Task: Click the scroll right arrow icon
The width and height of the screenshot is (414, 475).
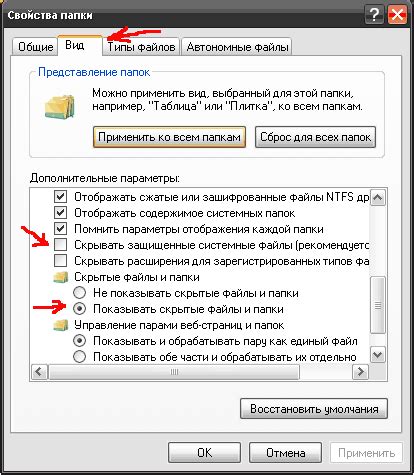Action: (x=360, y=371)
